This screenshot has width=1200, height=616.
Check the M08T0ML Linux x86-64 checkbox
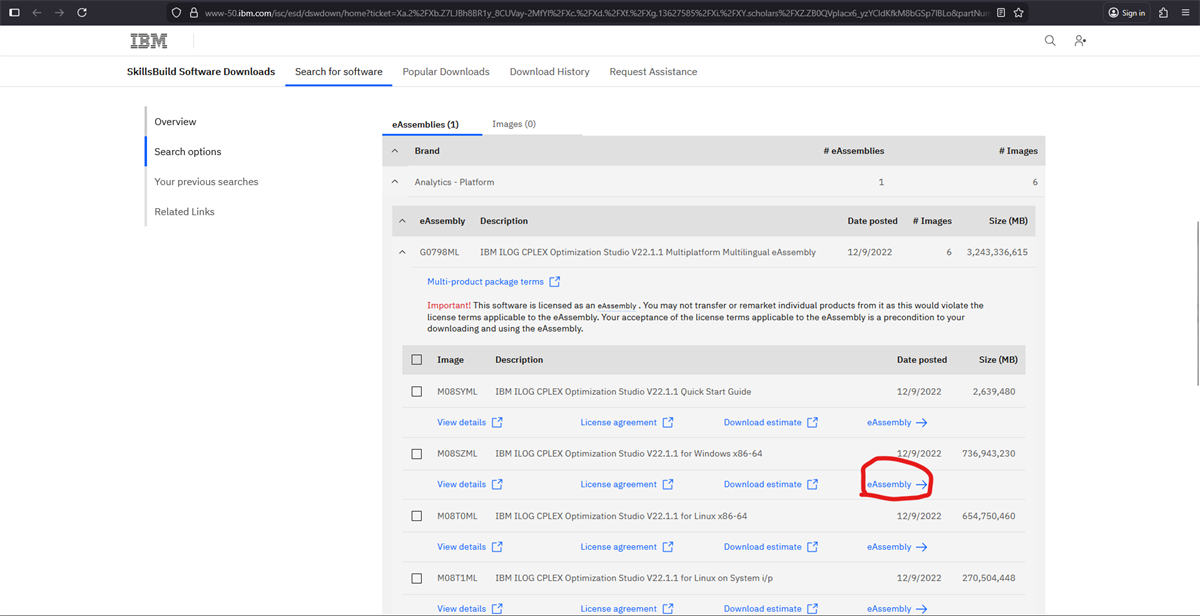(x=417, y=516)
